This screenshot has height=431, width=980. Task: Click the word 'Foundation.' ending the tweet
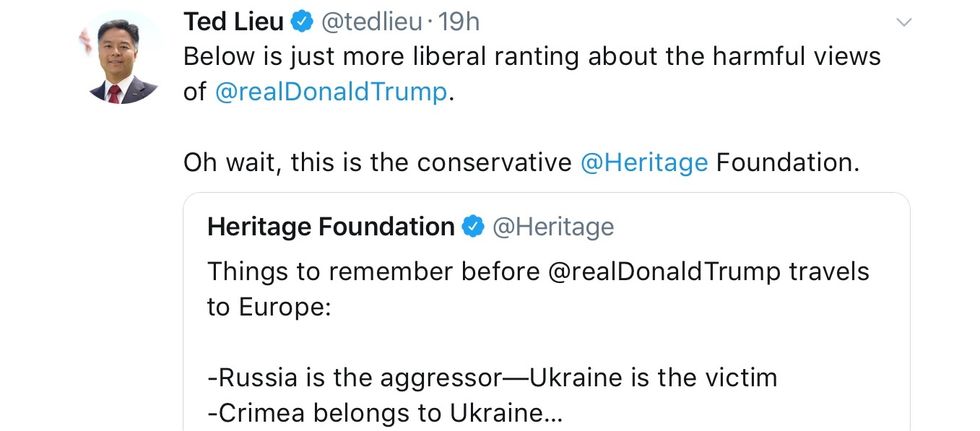[x=787, y=162]
